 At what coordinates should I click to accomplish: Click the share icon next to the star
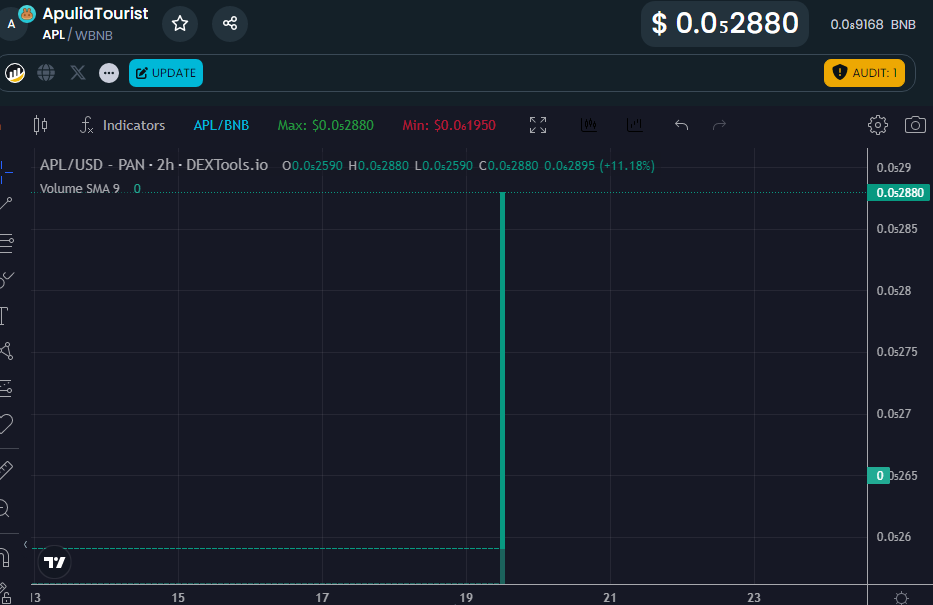click(230, 24)
